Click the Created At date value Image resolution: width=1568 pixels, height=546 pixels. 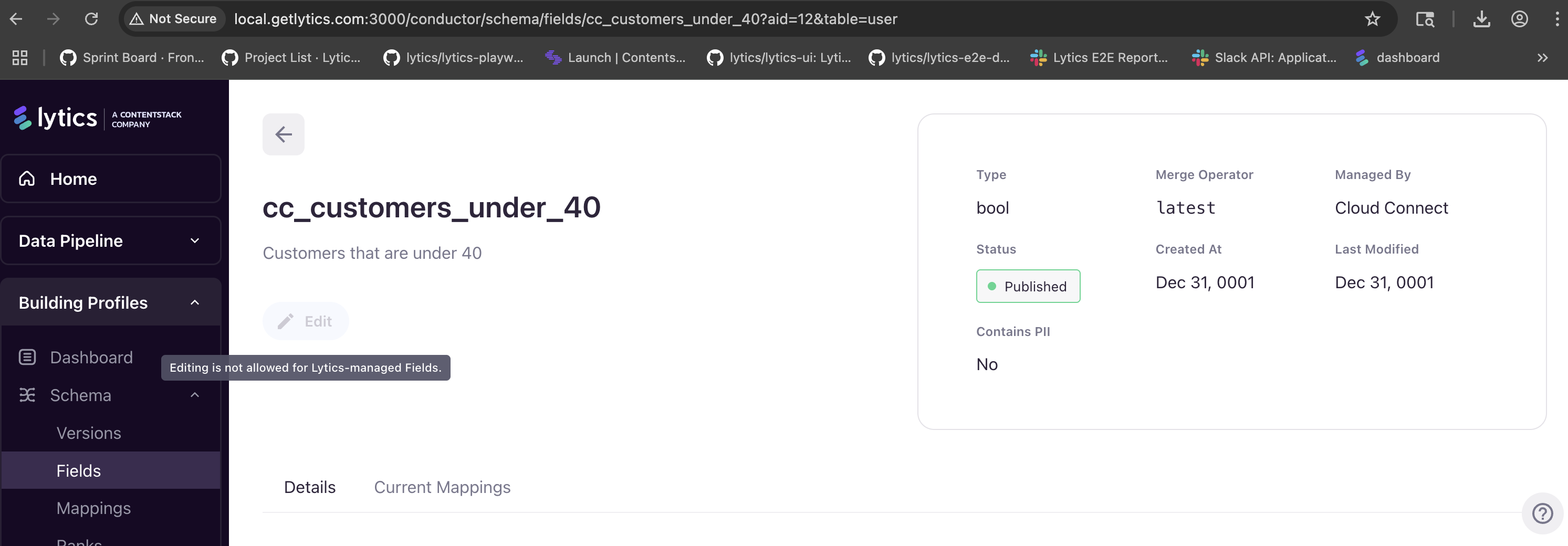(1205, 283)
